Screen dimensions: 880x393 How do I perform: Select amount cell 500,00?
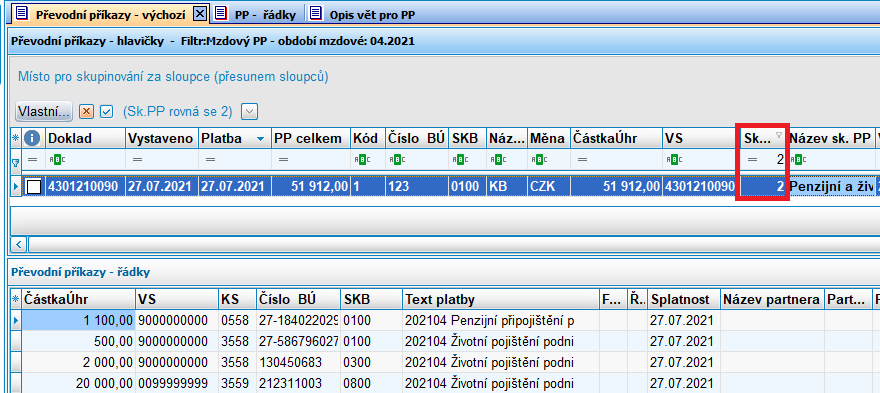pyautogui.click(x=78, y=342)
